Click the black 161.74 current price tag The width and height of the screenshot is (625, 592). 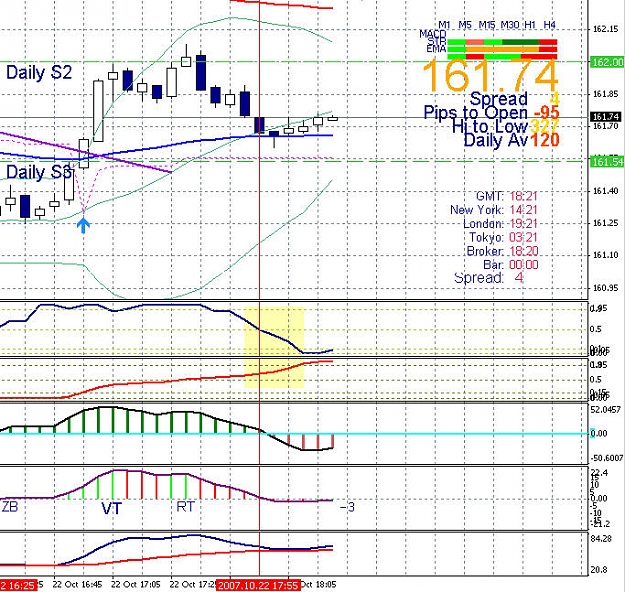click(x=605, y=117)
